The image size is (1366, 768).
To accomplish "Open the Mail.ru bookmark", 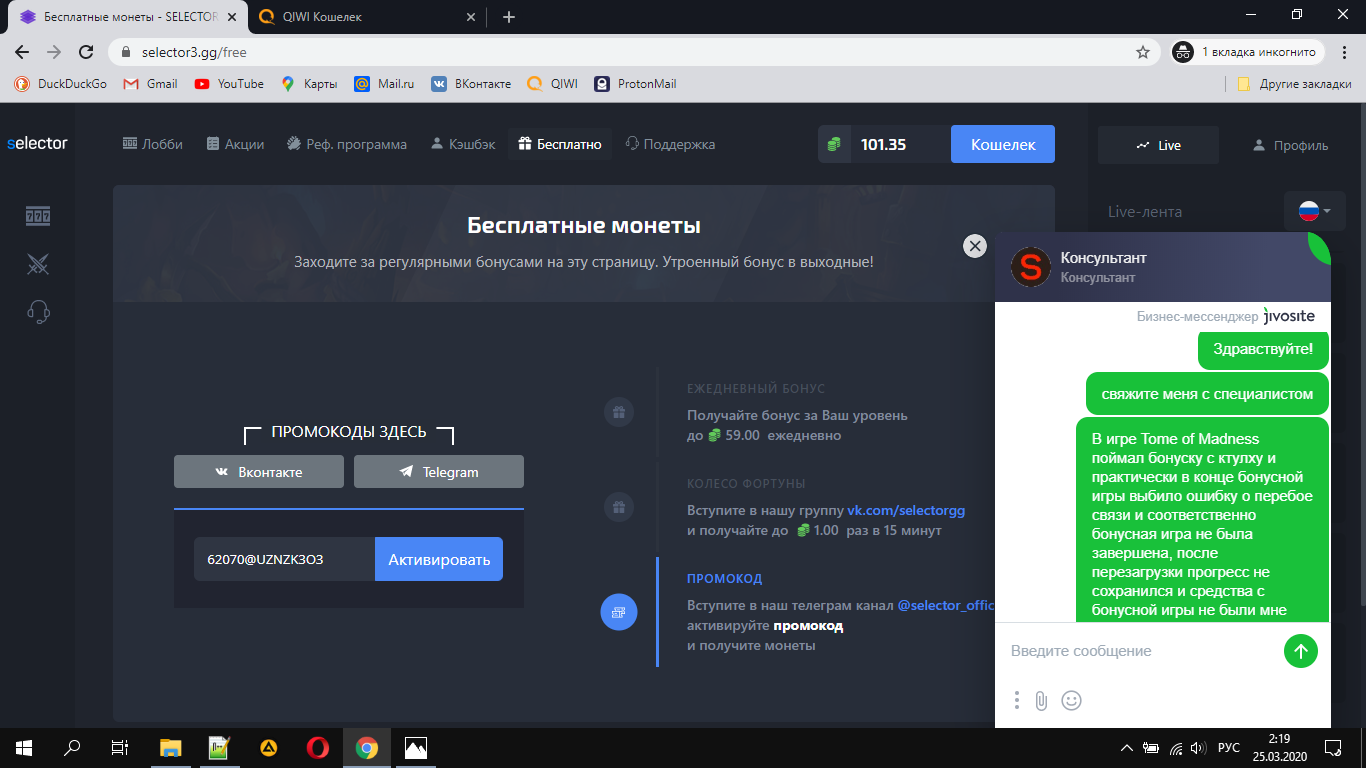I will [x=385, y=84].
